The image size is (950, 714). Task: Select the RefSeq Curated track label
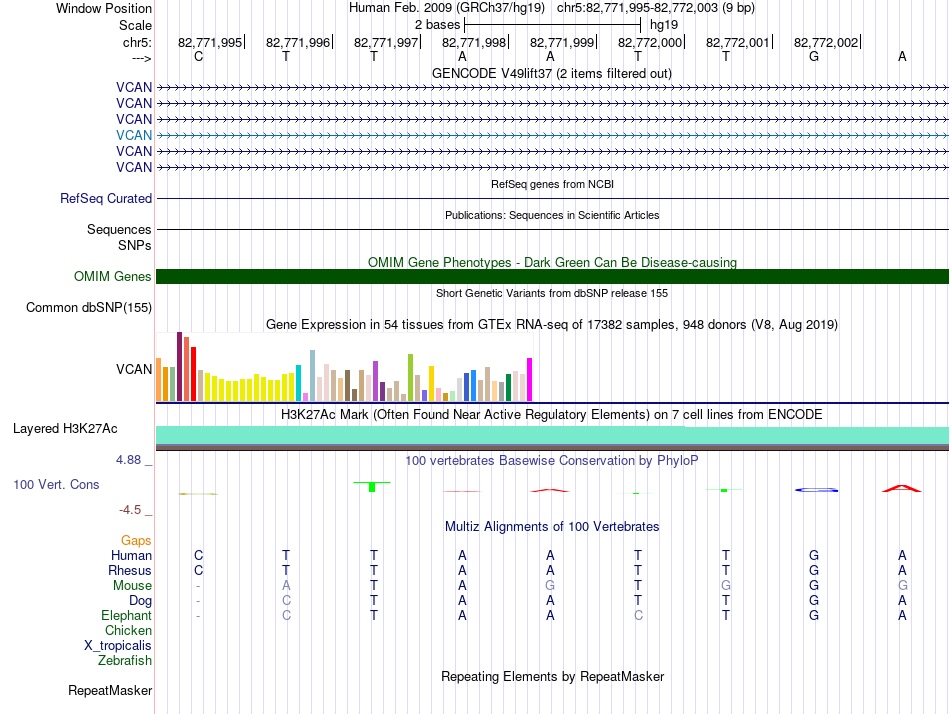[106, 199]
